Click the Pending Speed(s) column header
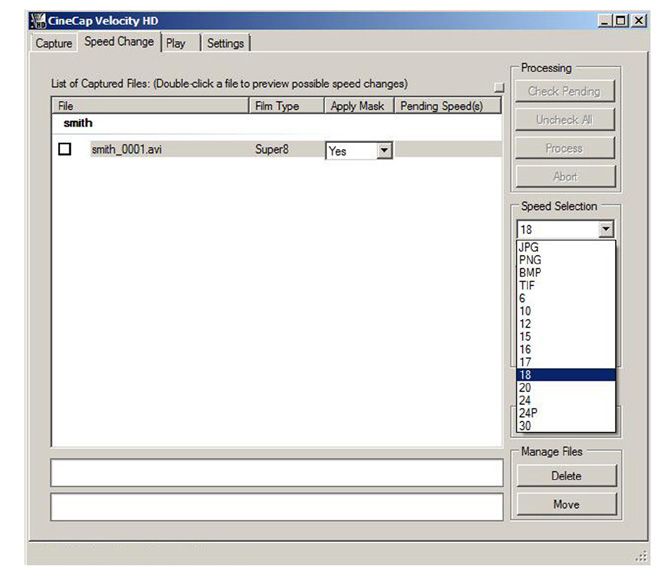The width and height of the screenshot is (672, 576). pyautogui.click(x=447, y=106)
